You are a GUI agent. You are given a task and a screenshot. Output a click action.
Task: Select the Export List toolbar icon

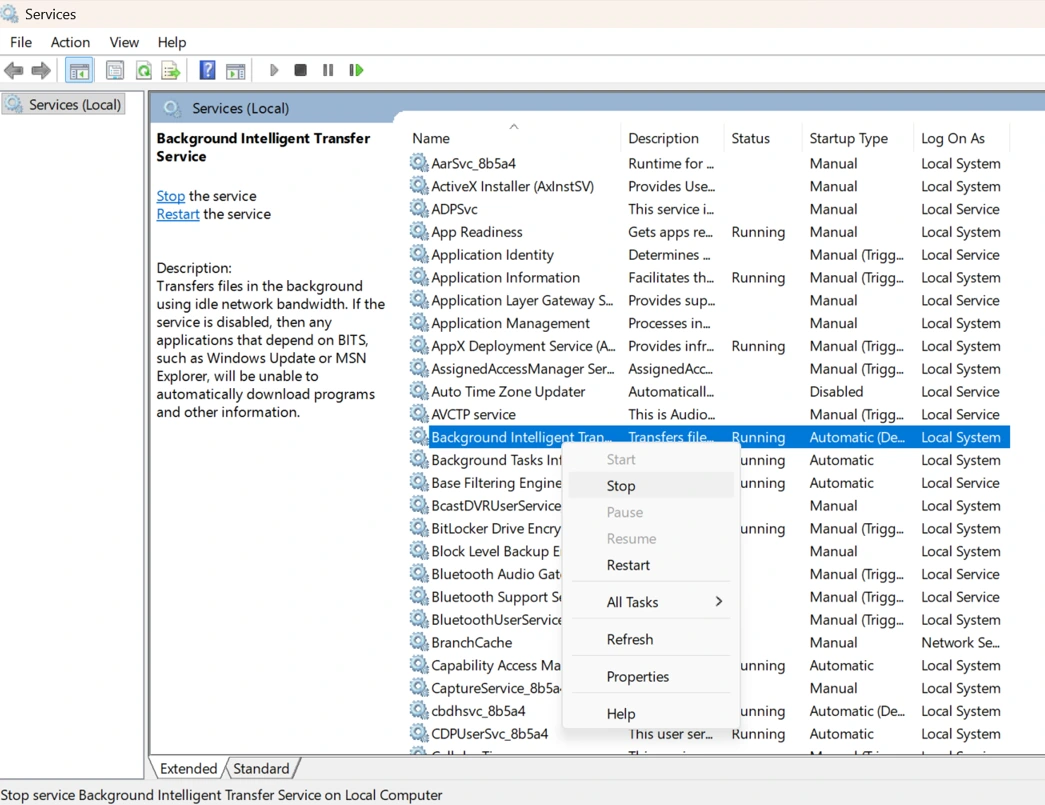pos(171,69)
